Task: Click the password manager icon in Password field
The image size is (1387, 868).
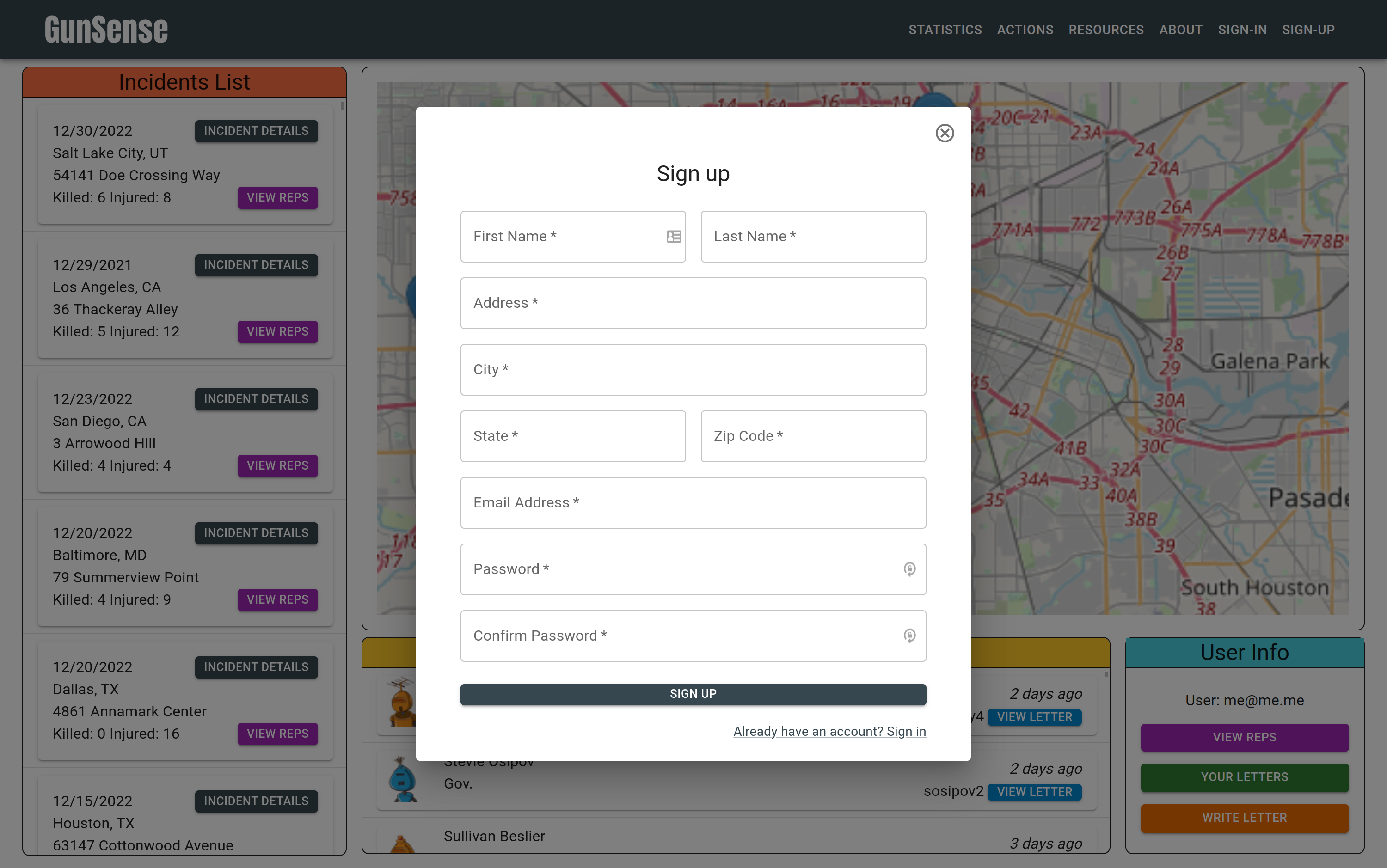Action: [x=909, y=569]
